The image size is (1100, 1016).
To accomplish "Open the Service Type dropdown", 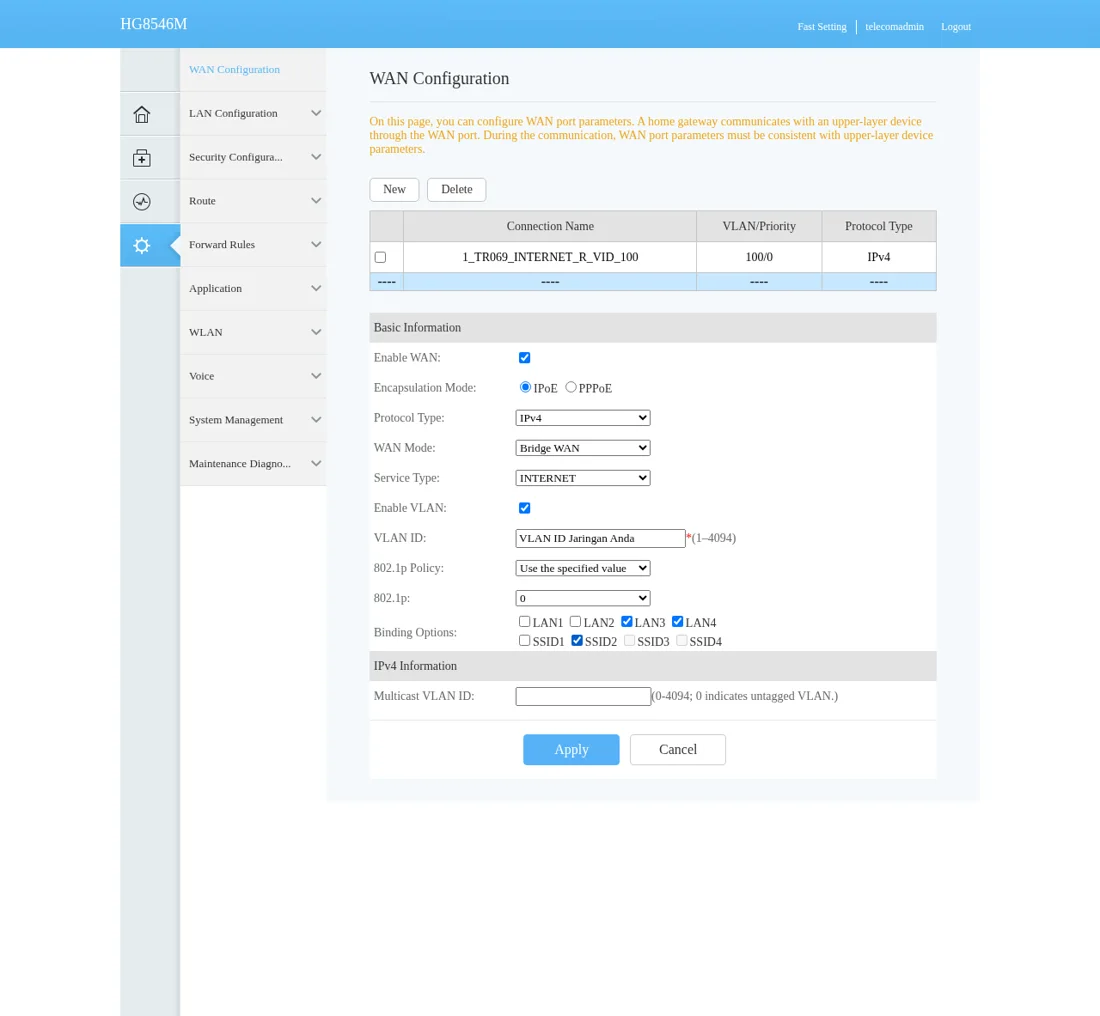I will (x=582, y=478).
